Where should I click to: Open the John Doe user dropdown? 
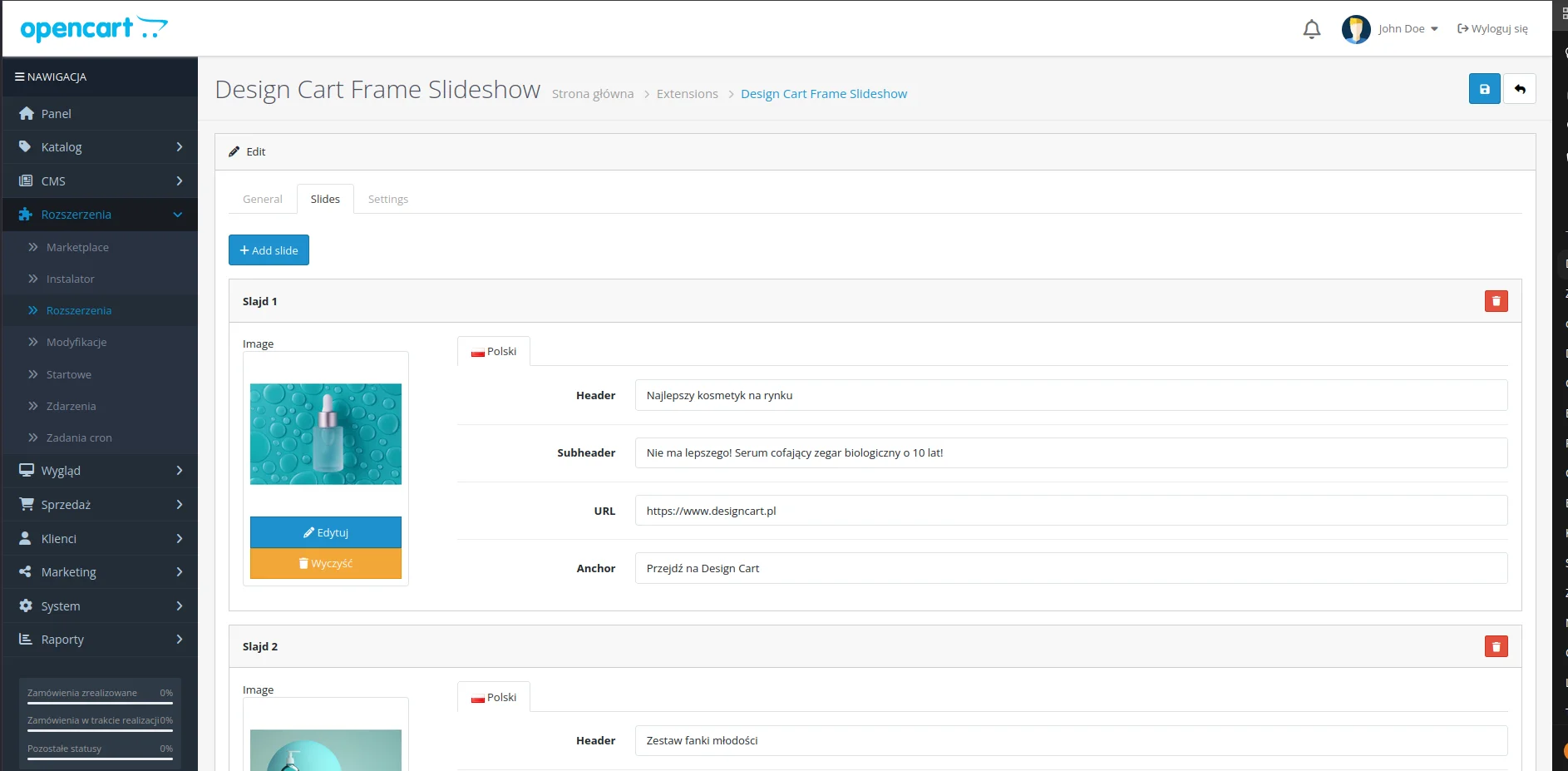pyautogui.click(x=1408, y=29)
